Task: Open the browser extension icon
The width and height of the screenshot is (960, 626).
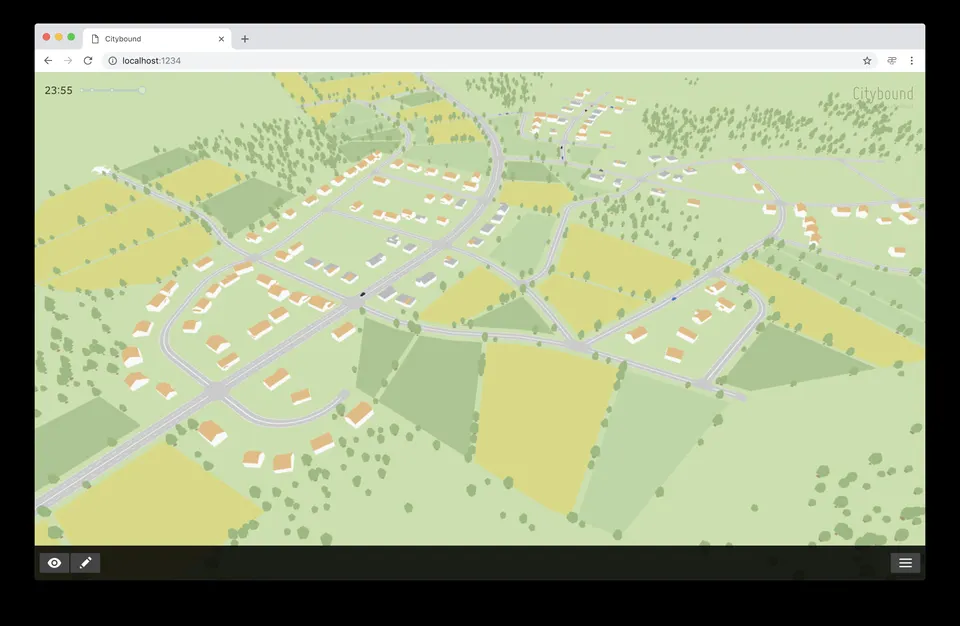Action: pyautogui.click(x=891, y=61)
